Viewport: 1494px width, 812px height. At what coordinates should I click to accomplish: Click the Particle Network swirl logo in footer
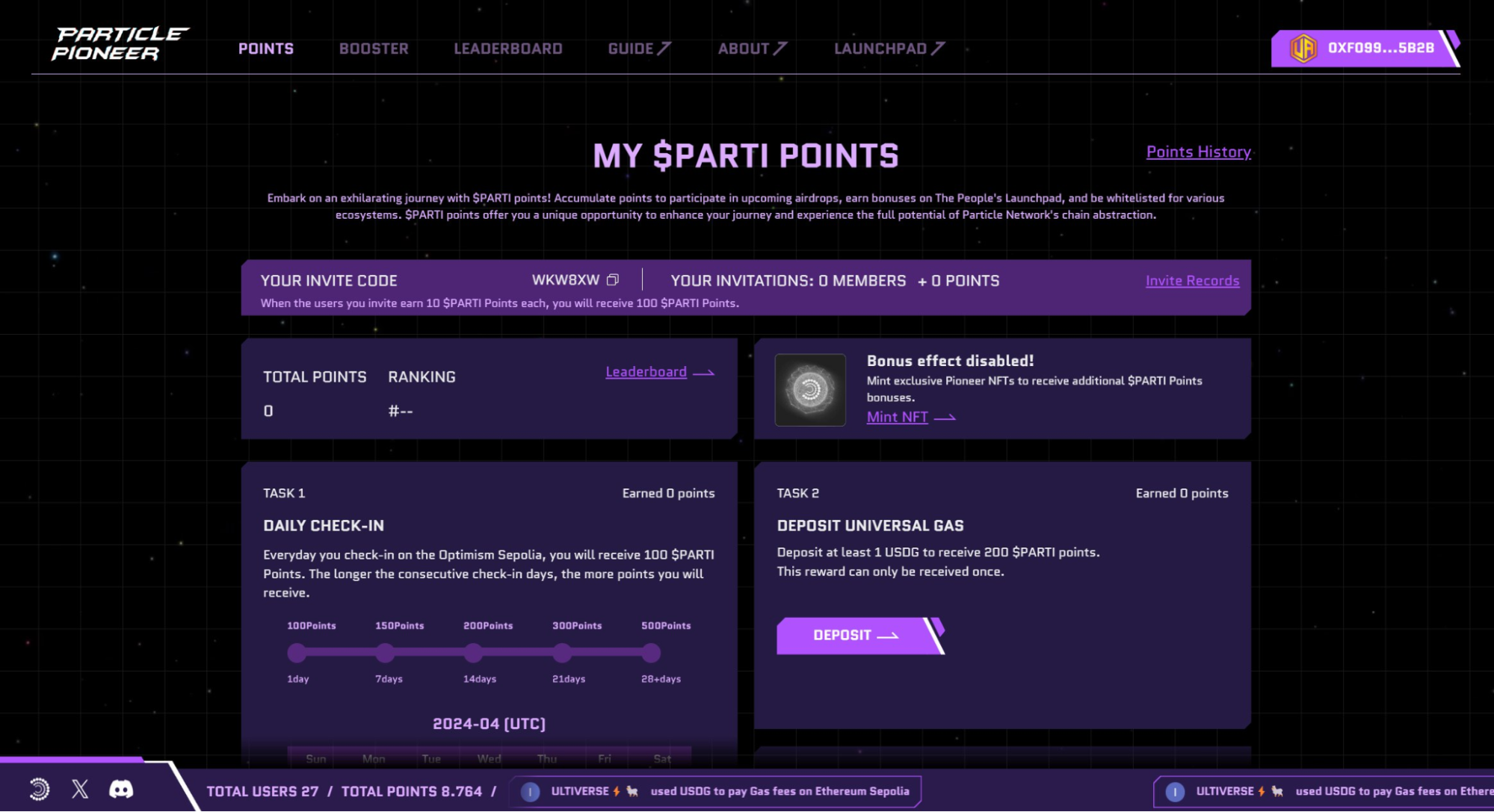[x=40, y=789]
